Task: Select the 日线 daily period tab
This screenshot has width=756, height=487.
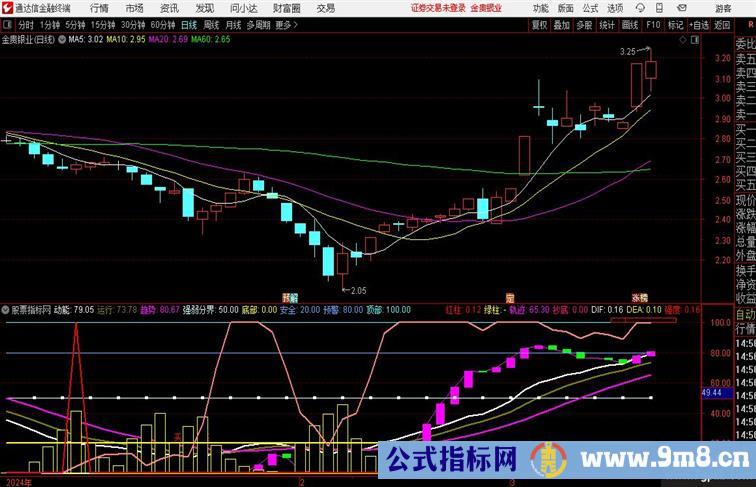Action: 189,25
